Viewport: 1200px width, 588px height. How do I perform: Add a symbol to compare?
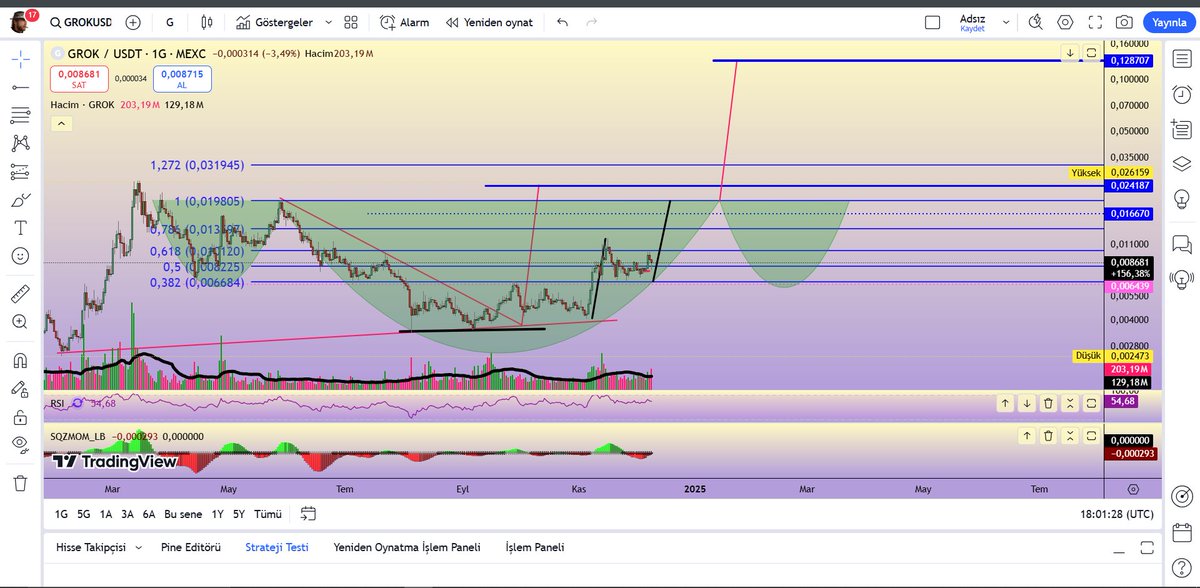click(133, 22)
